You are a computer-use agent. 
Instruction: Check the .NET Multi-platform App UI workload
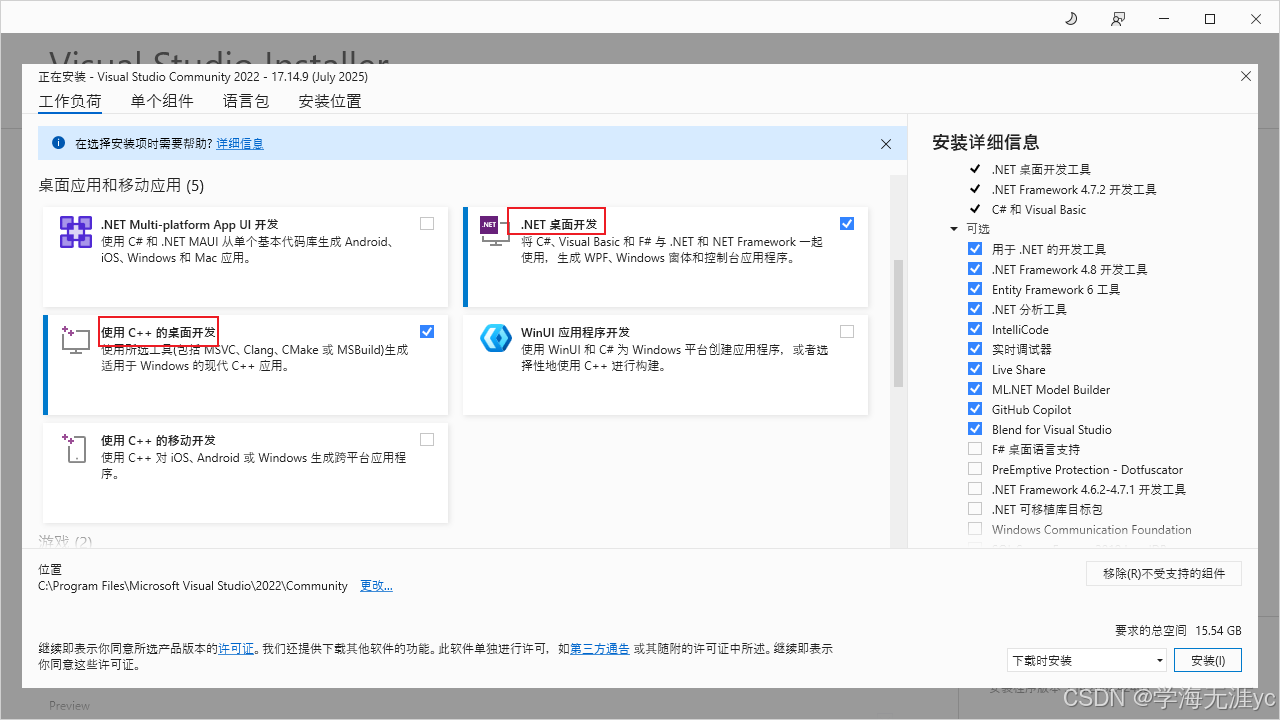tap(427, 224)
